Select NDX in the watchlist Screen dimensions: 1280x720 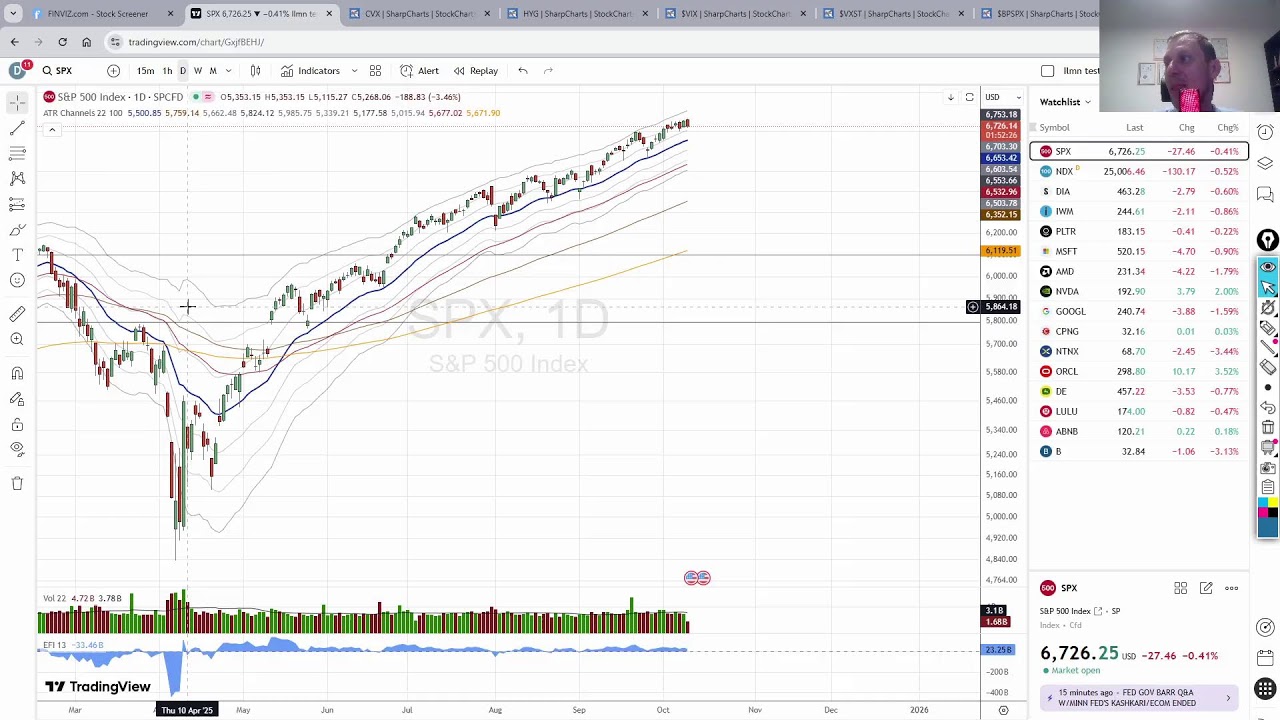point(1139,171)
